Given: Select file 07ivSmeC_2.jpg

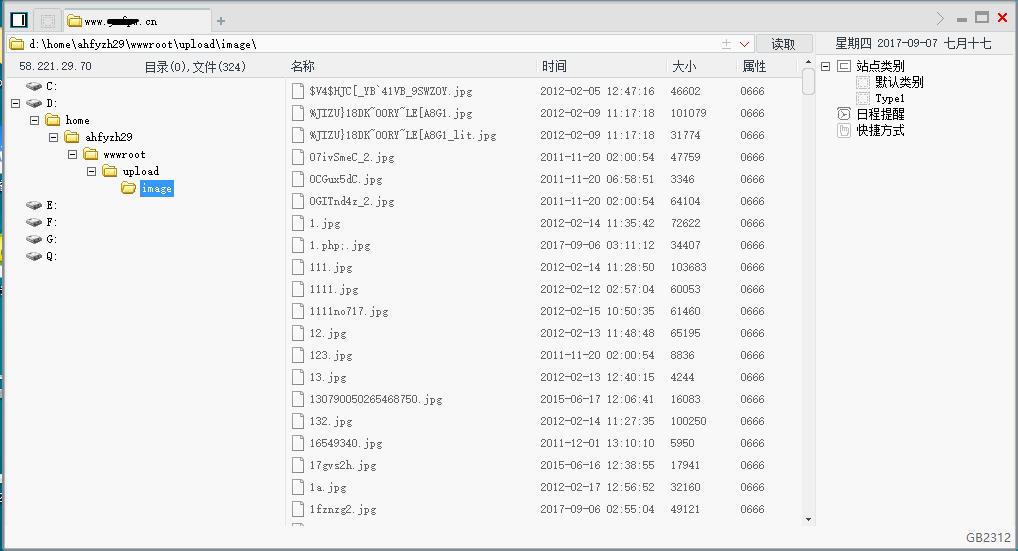Looking at the screenshot, I should 352,157.
